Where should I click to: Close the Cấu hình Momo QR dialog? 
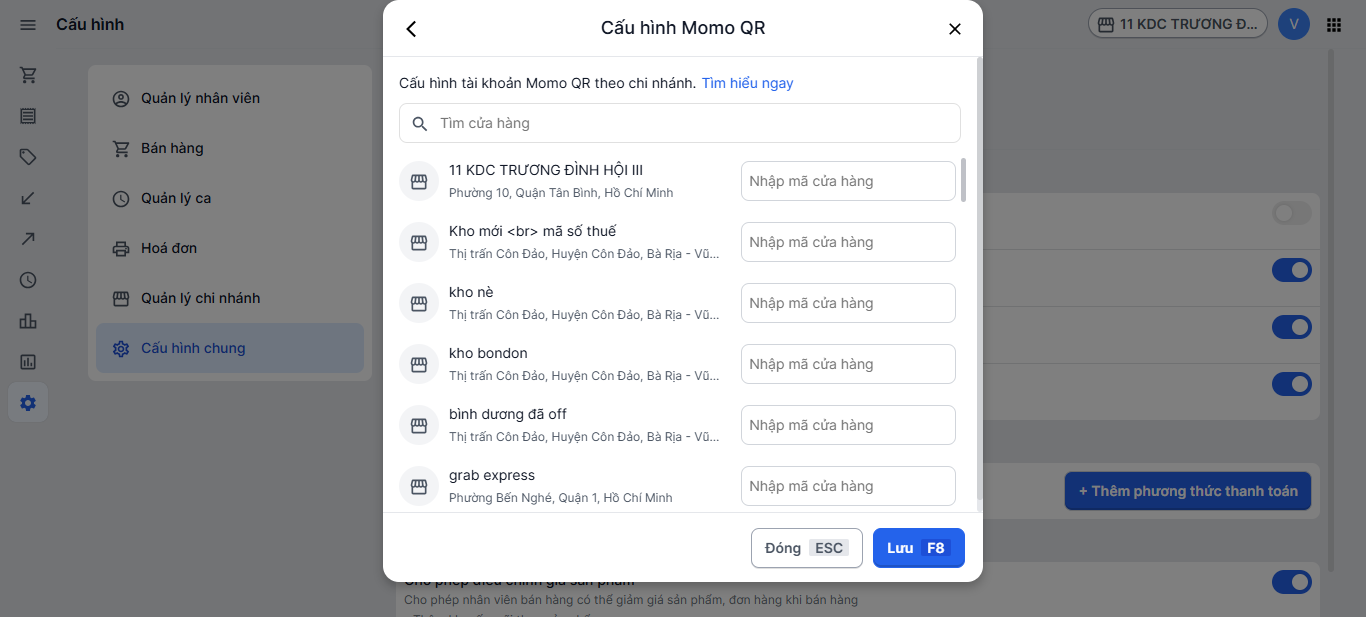tap(954, 29)
